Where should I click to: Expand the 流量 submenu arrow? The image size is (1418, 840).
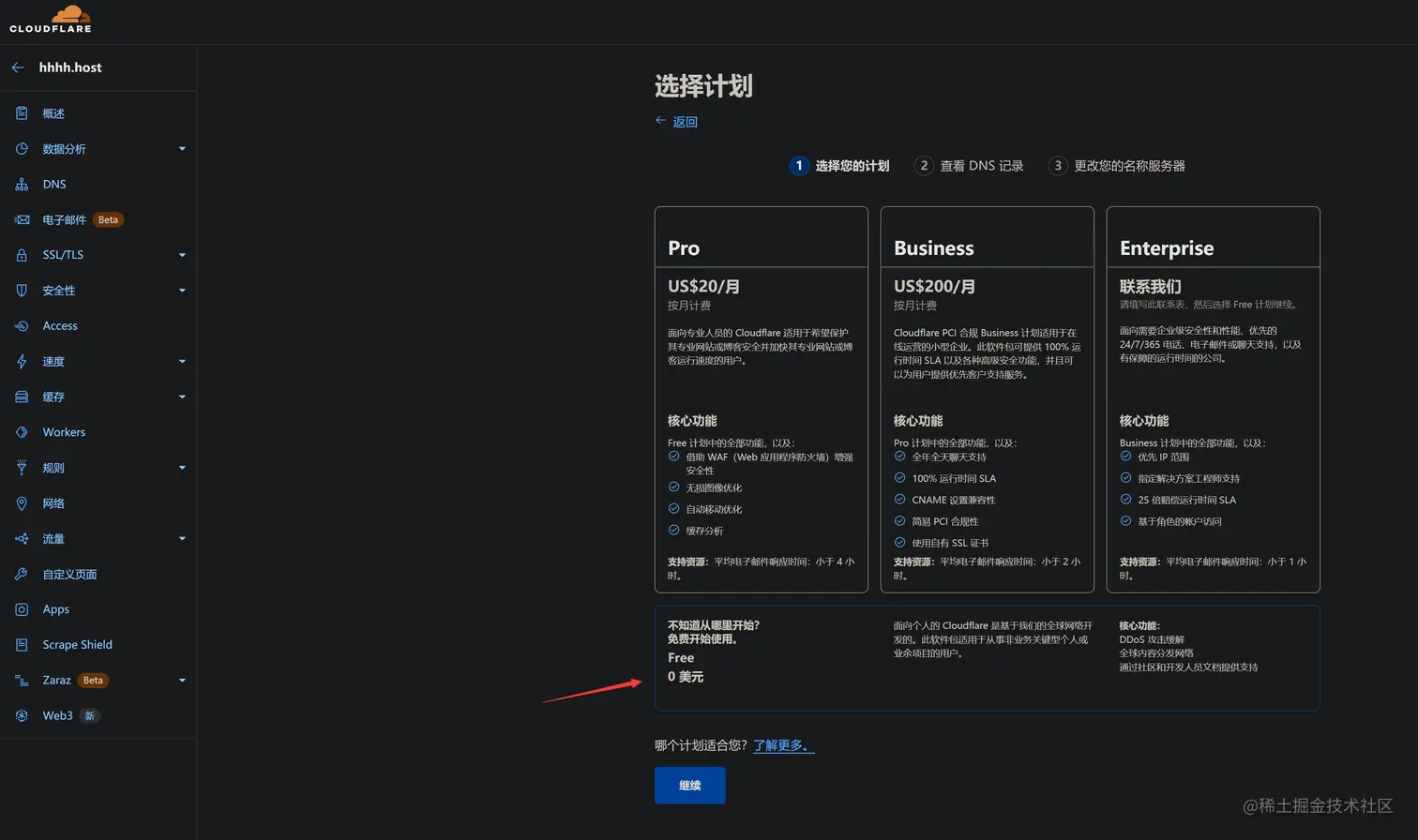[182, 539]
